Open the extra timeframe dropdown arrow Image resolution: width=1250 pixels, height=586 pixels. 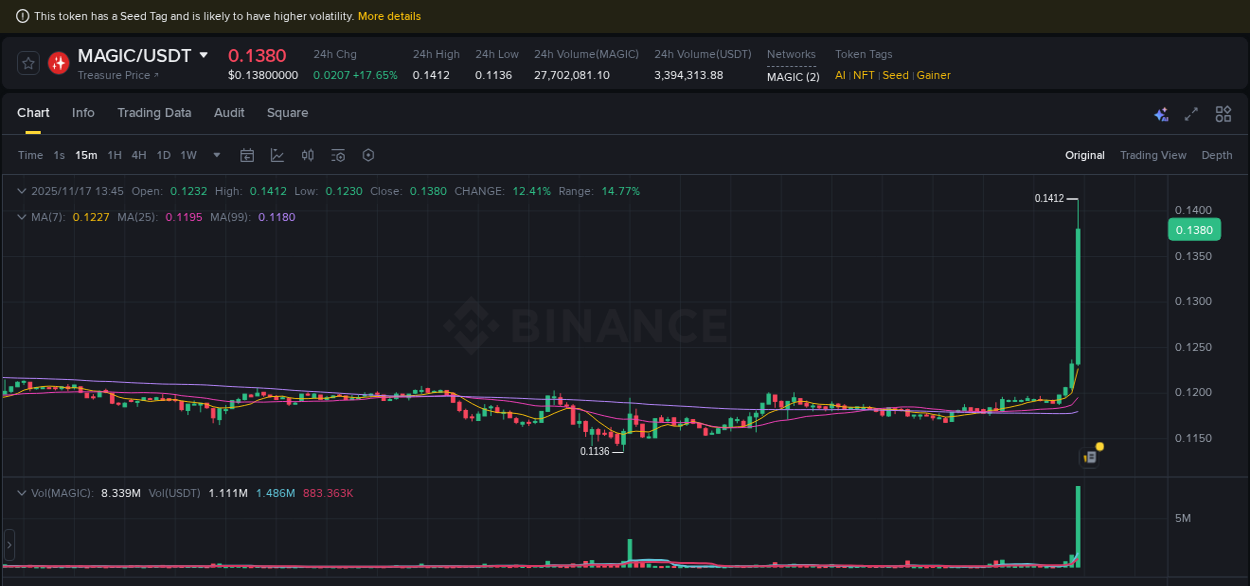[216, 155]
